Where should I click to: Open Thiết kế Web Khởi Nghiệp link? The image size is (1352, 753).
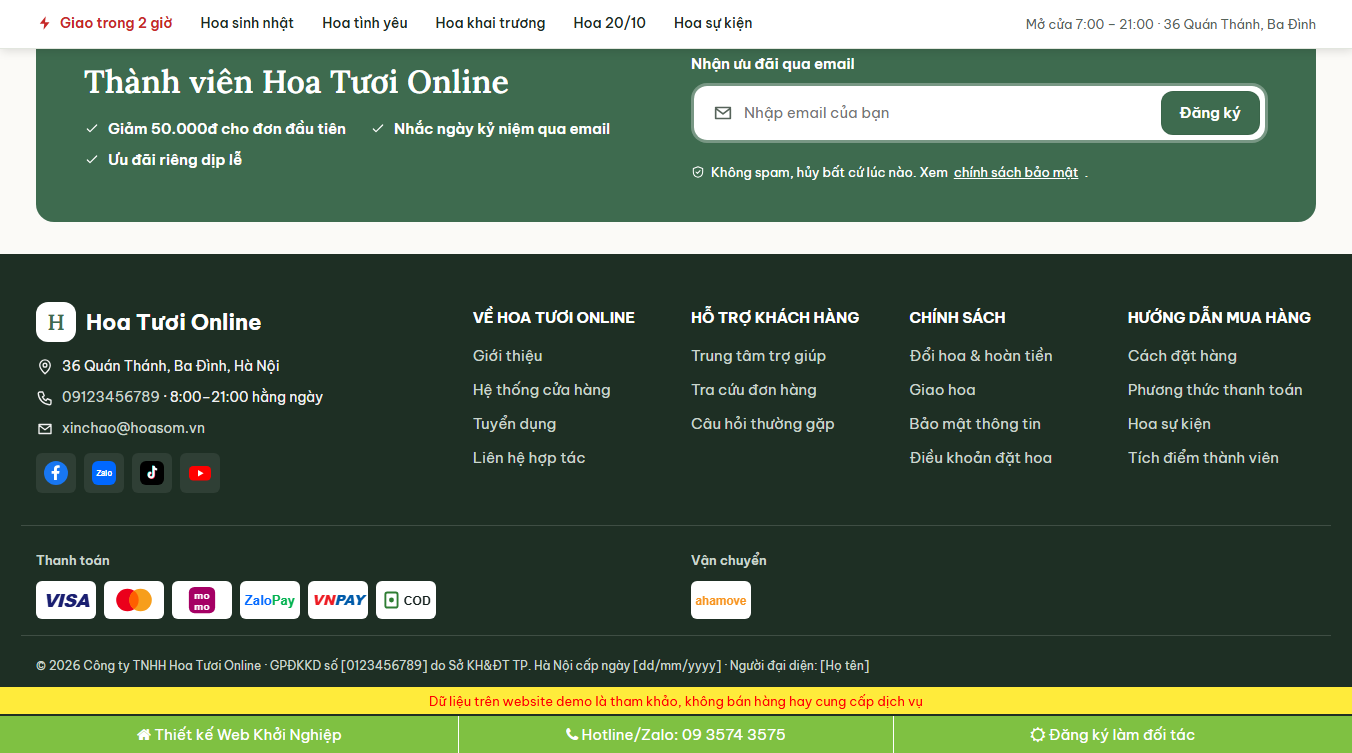[x=239, y=735]
